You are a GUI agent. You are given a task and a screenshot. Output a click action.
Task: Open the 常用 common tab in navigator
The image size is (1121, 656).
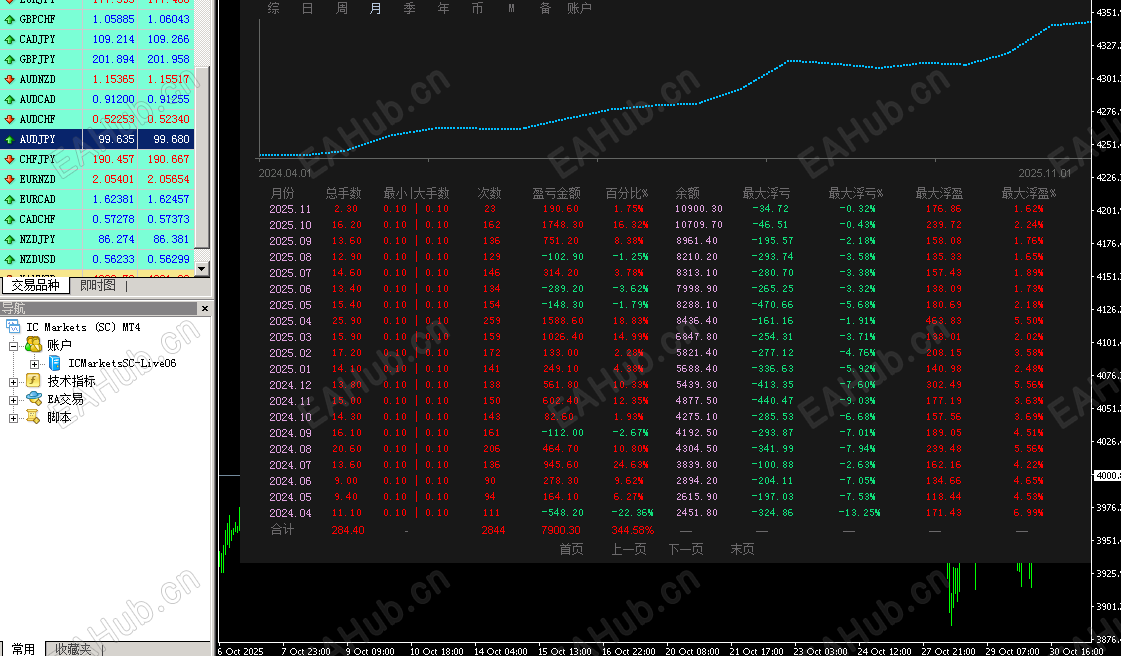[x=23, y=649]
